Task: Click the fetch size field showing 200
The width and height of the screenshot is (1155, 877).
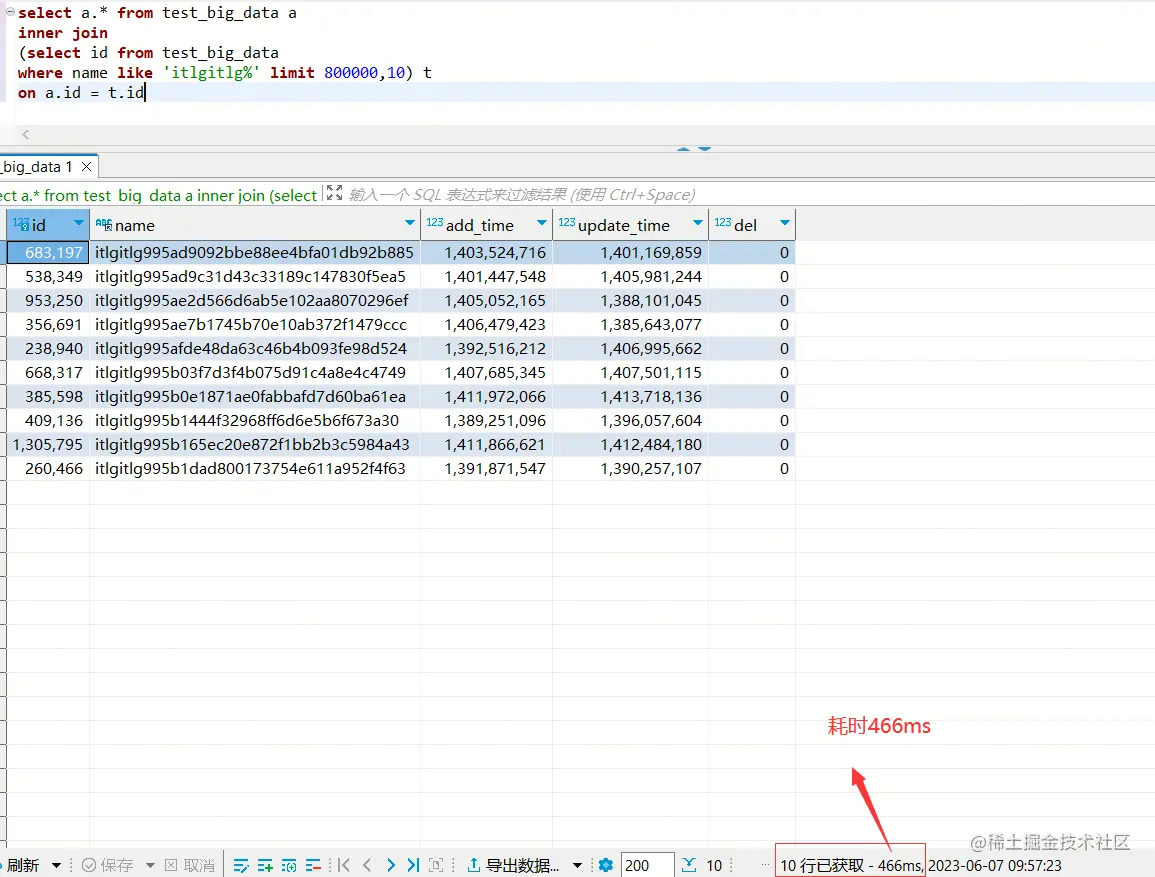Action: tap(647, 865)
